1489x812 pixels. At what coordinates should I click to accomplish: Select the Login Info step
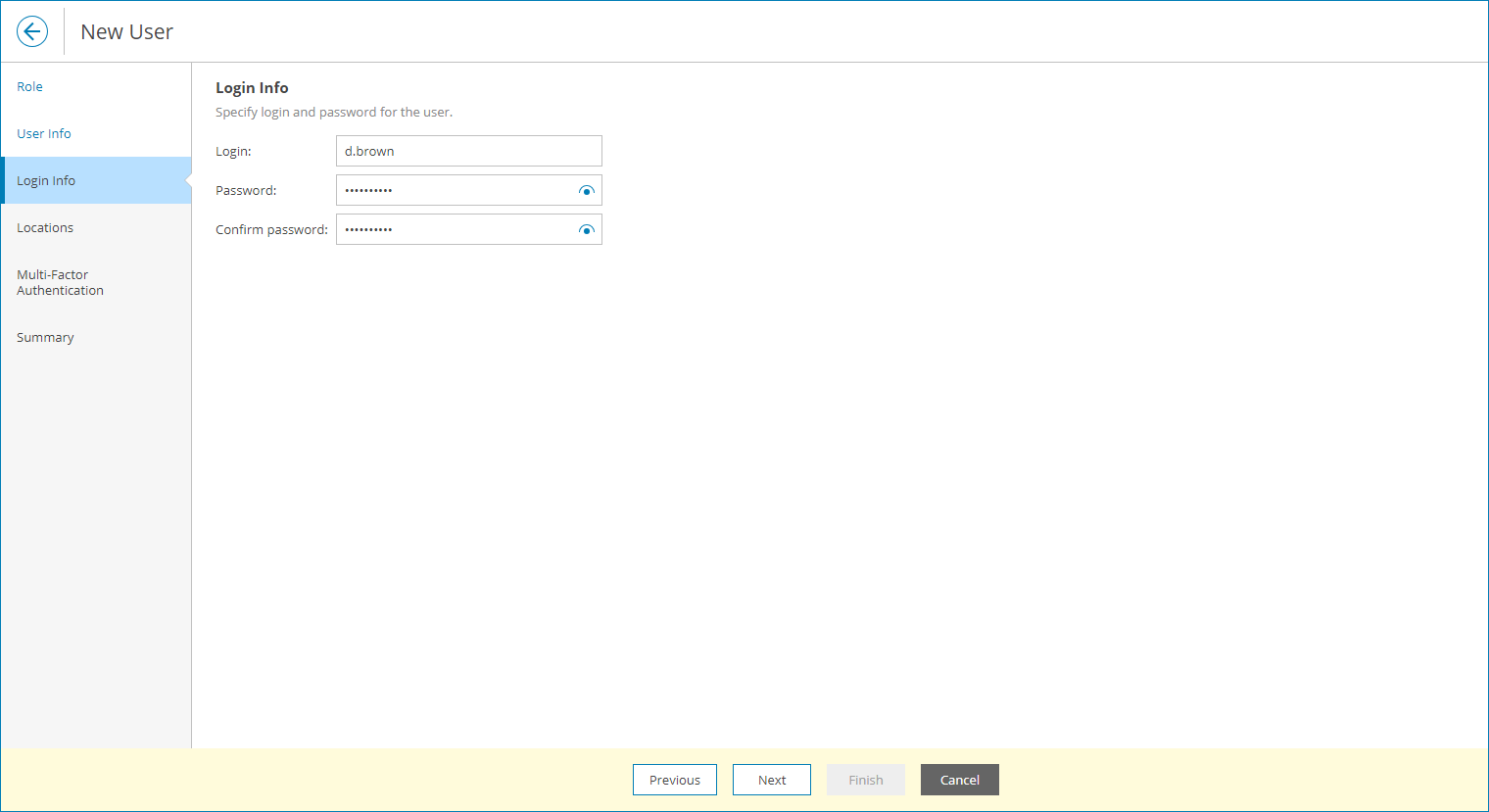coord(96,180)
